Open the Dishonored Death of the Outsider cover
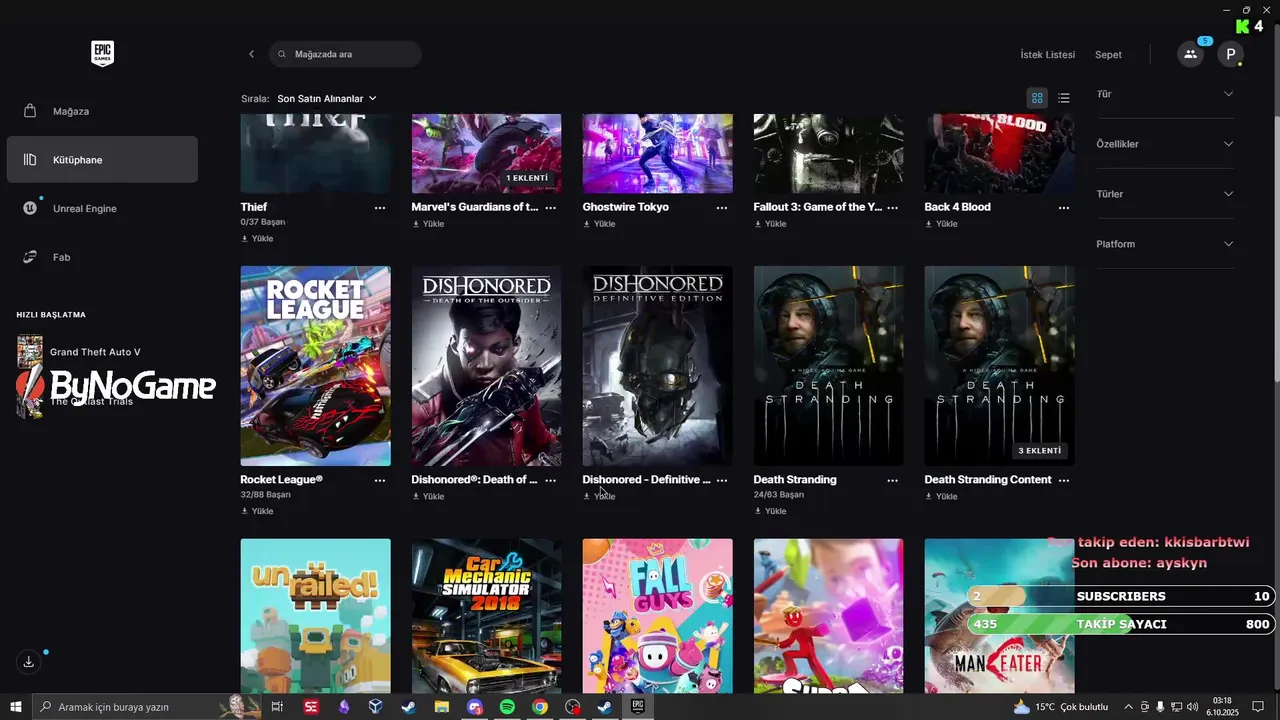 [x=486, y=366]
